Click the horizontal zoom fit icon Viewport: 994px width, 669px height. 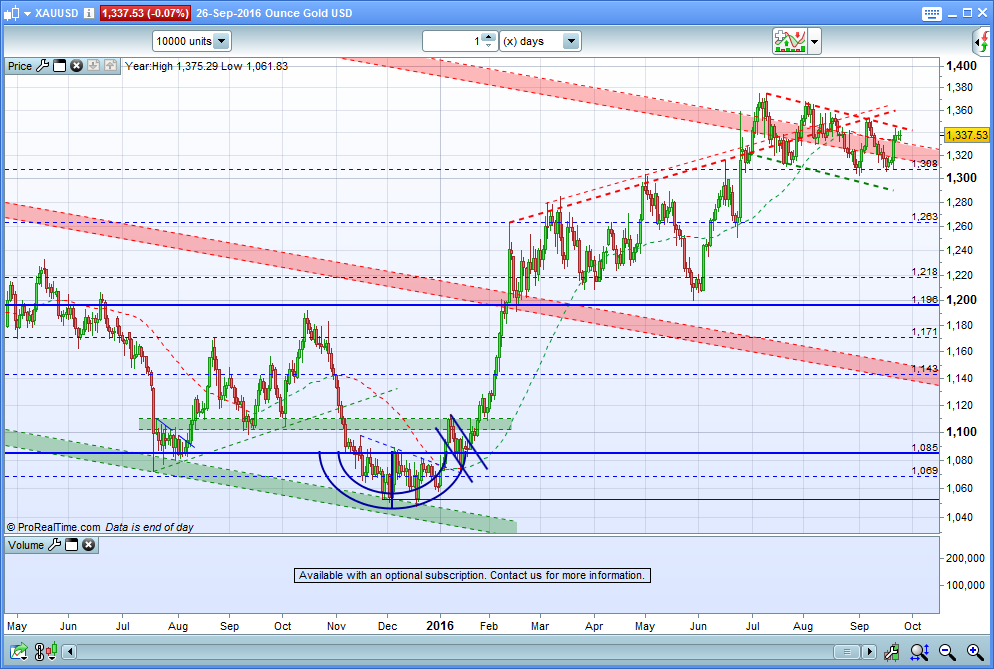tap(919, 651)
